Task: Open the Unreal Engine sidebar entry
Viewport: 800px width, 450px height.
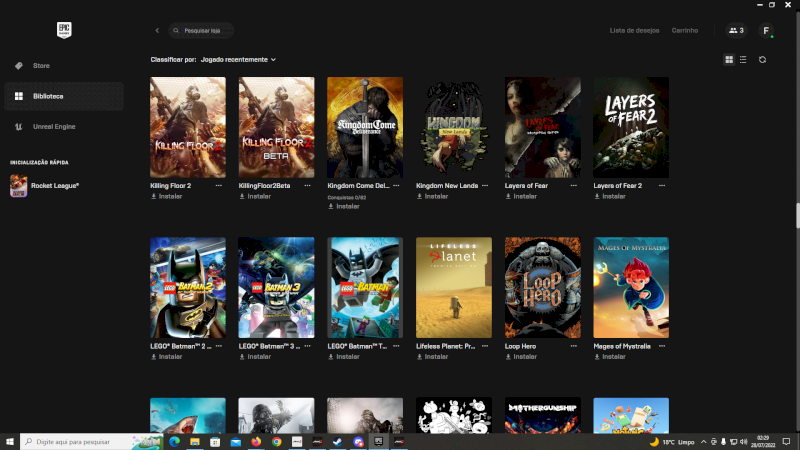Action: point(54,127)
